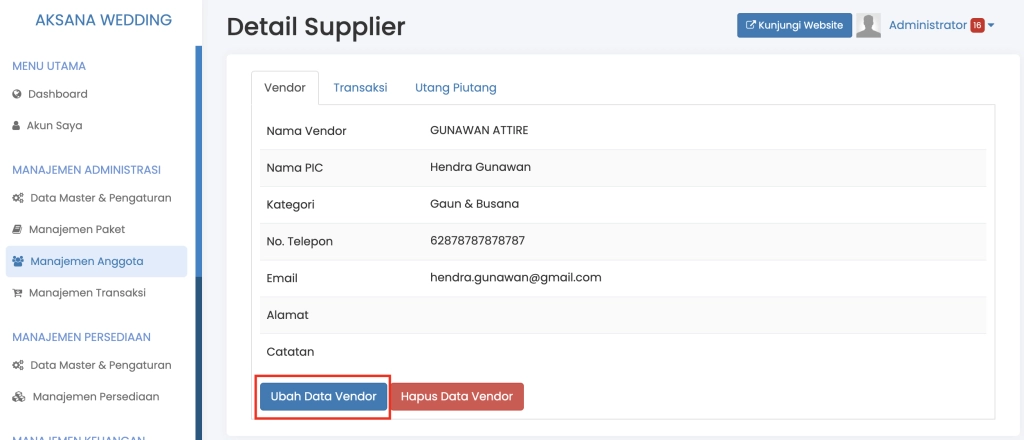
Task: Switch to the Utang Piutang tab
Action: 456,87
